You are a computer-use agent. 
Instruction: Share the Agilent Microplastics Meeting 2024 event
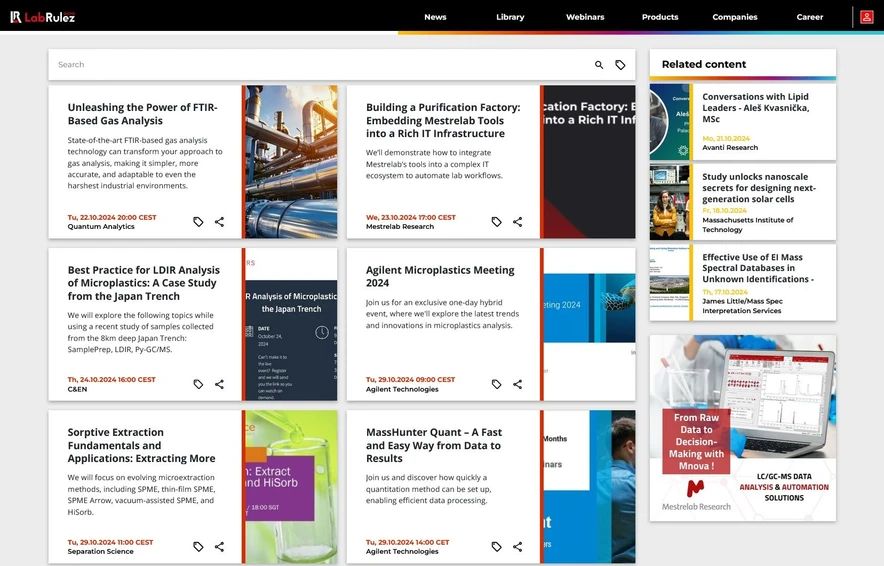[518, 384]
